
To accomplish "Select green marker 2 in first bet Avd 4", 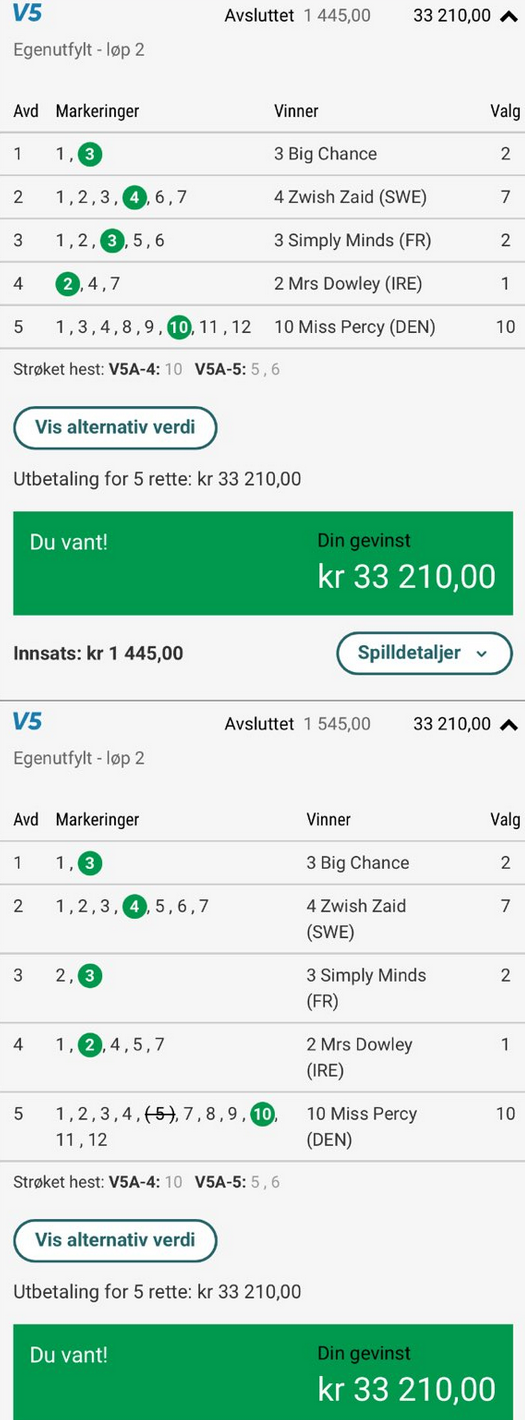I will pyautogui.click(x=68, y=284).
